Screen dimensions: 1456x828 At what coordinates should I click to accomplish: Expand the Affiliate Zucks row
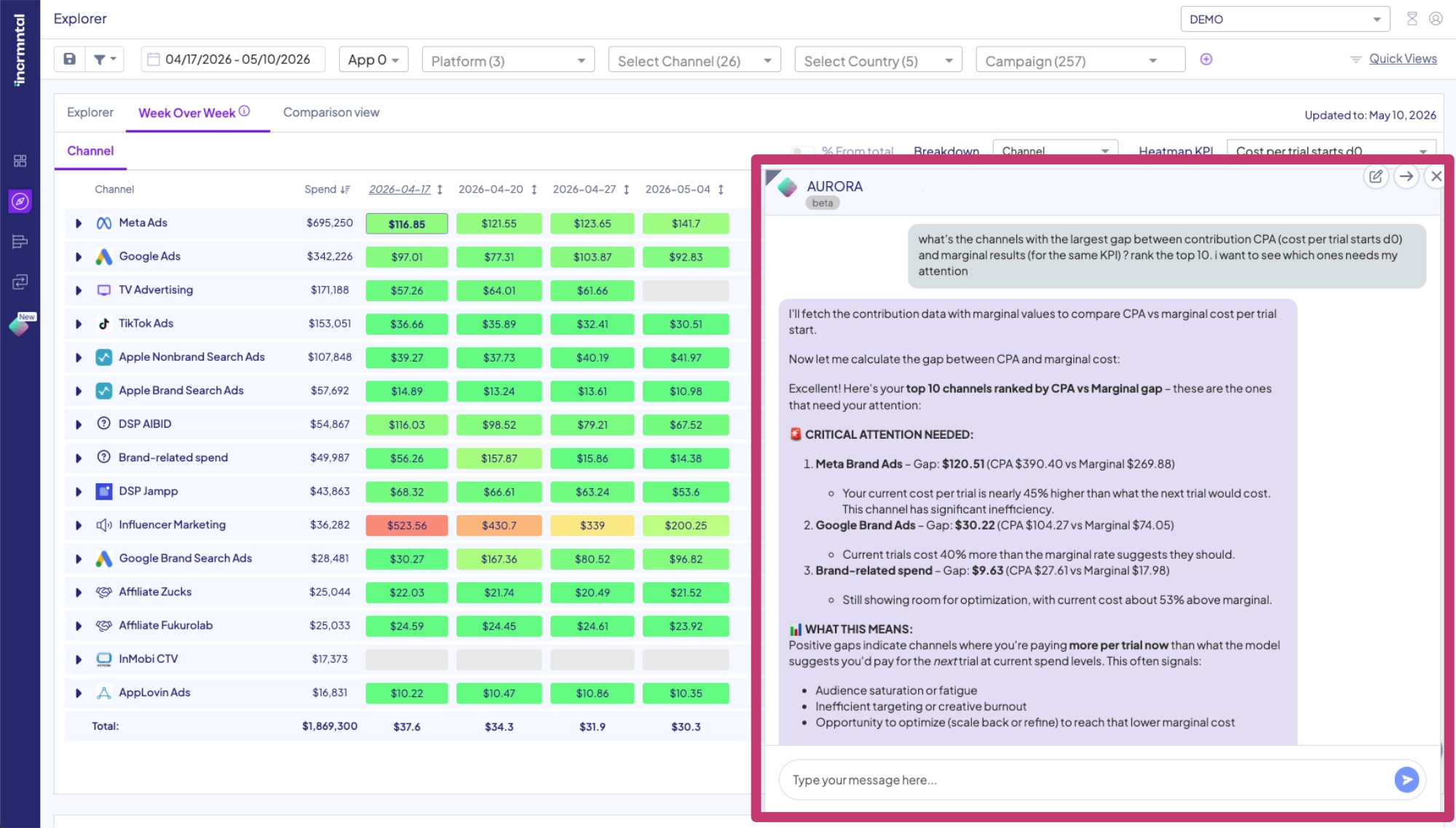coord(79,592)
